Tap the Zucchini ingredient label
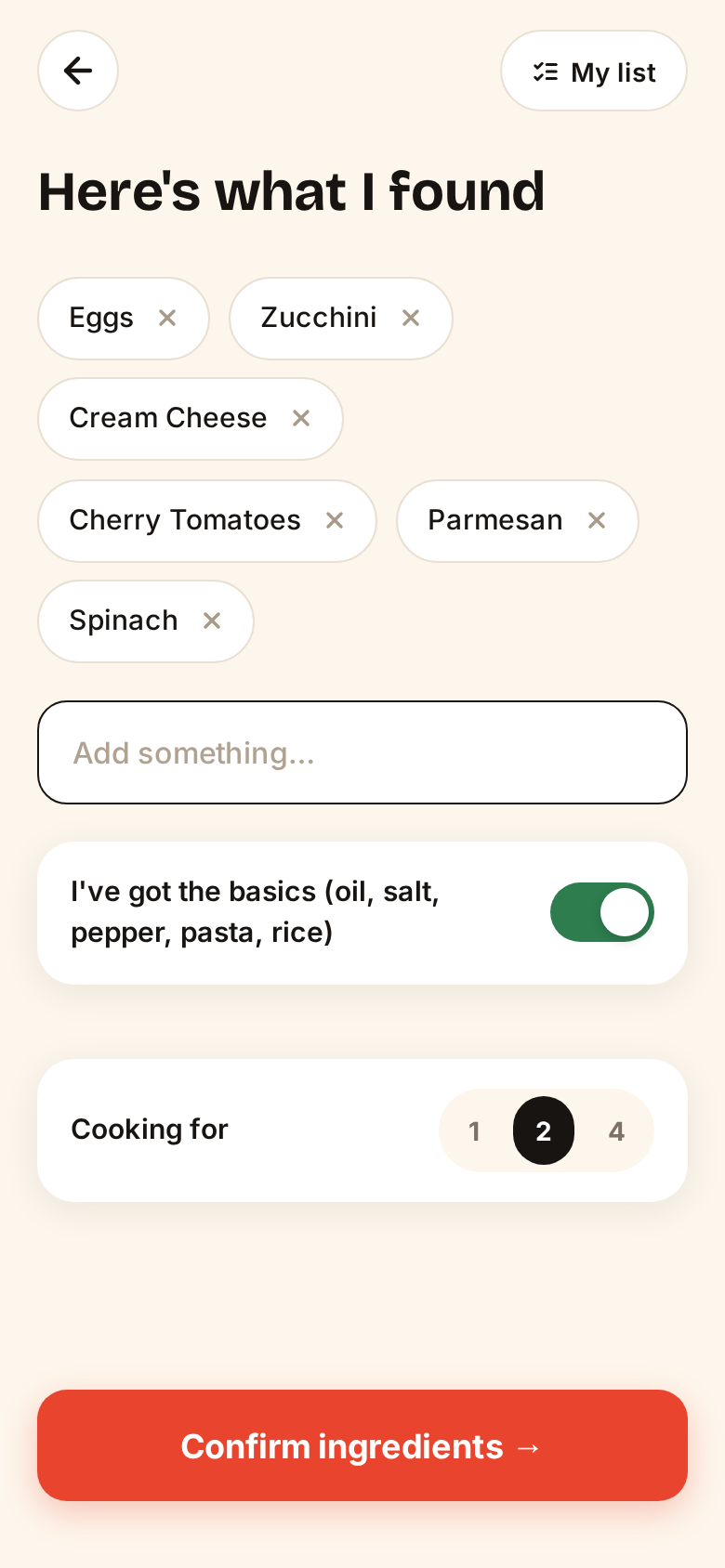Screen dimensions: 725x1568 (x=319, y=318)
